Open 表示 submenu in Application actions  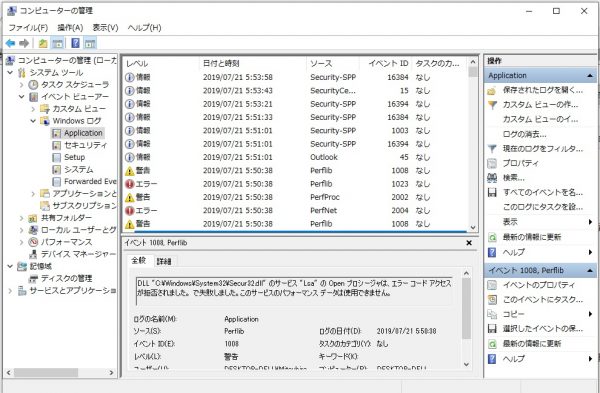pos(510,222)
